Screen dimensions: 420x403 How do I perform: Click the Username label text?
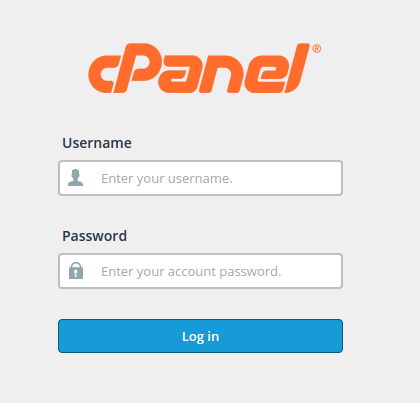[x=97, y=143]
